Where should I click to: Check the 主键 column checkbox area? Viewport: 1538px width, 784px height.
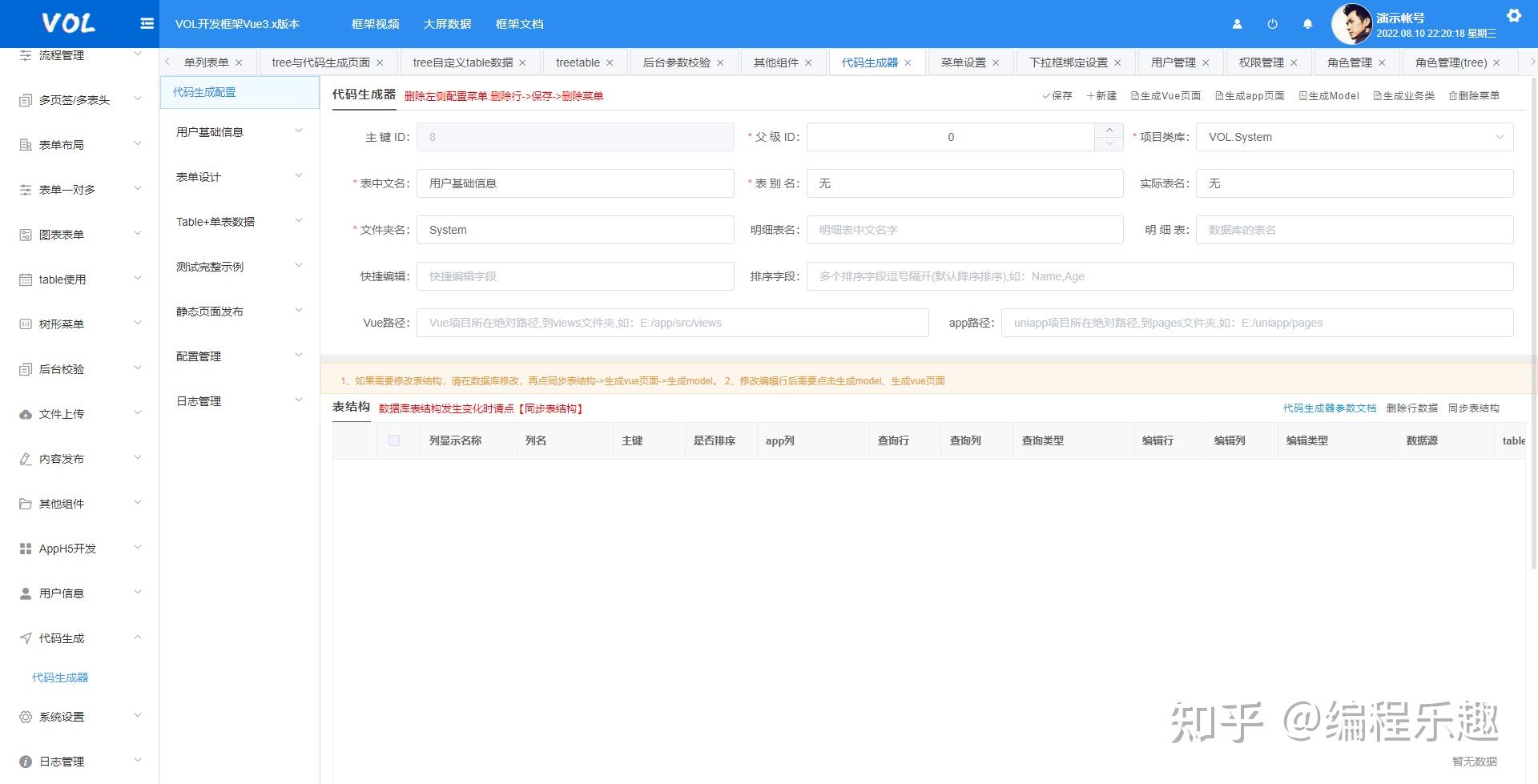coord(631,440)
